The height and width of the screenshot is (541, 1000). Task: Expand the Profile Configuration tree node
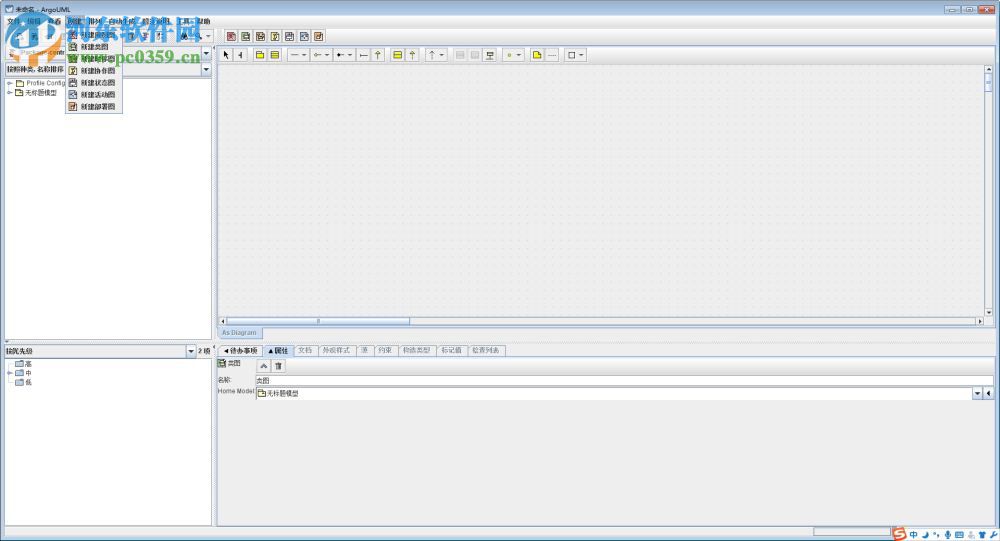point(10,83)
